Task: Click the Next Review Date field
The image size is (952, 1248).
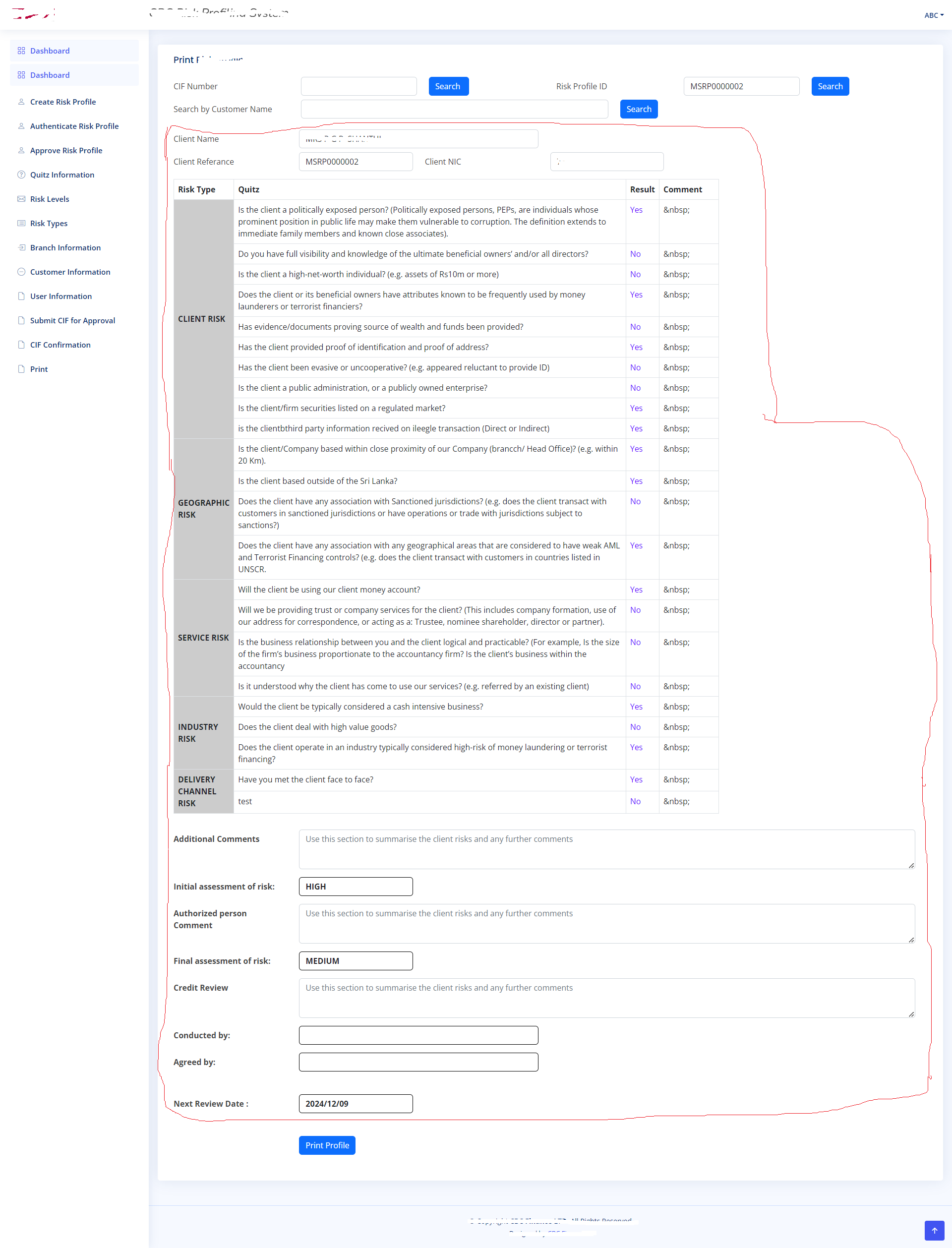Action: (356, 1104)
